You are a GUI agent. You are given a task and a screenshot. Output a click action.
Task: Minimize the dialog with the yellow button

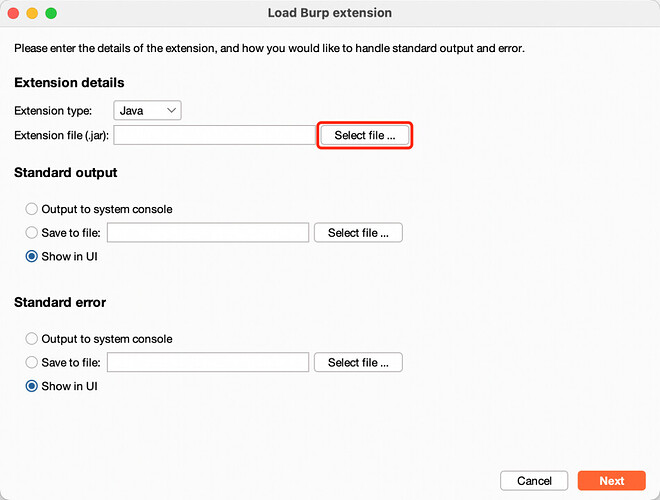(x=32, y=13)
